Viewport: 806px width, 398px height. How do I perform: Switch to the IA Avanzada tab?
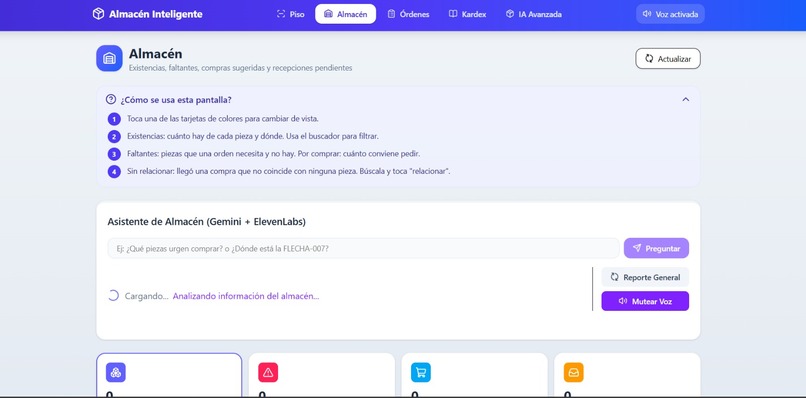[x=534, y=14]
